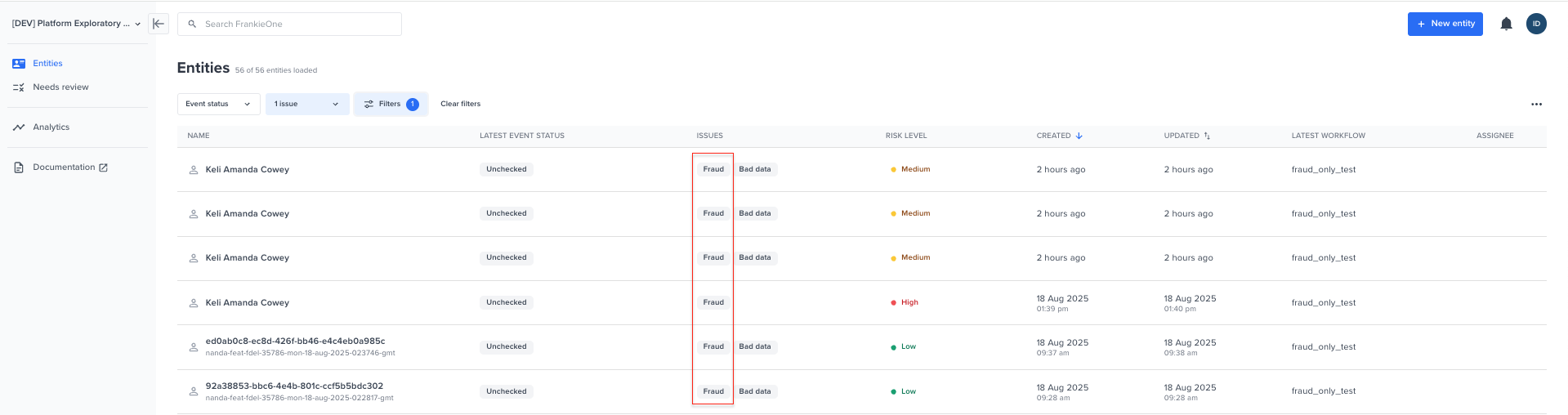Screen dimensions: 1568x415
Task: Open the High risk Keli Amanda Cowey entity
Action: click(x=248, y=303)
